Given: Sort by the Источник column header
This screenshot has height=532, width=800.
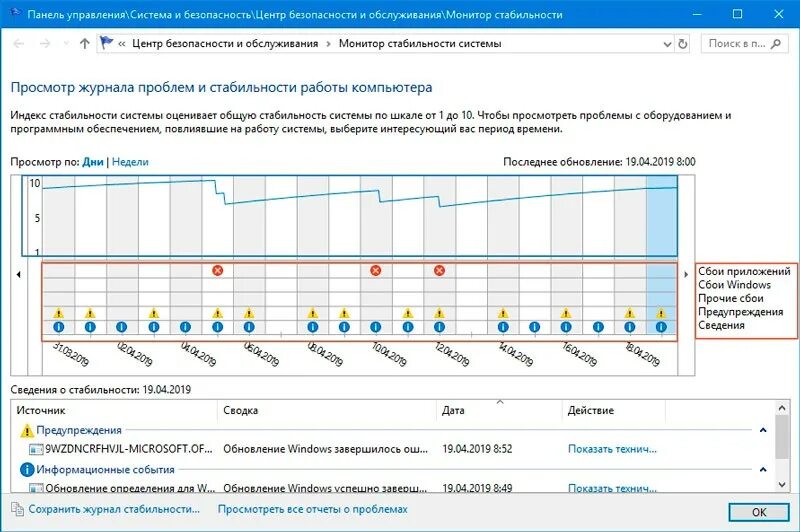Looking at the screenshot, I should point(115,410).
